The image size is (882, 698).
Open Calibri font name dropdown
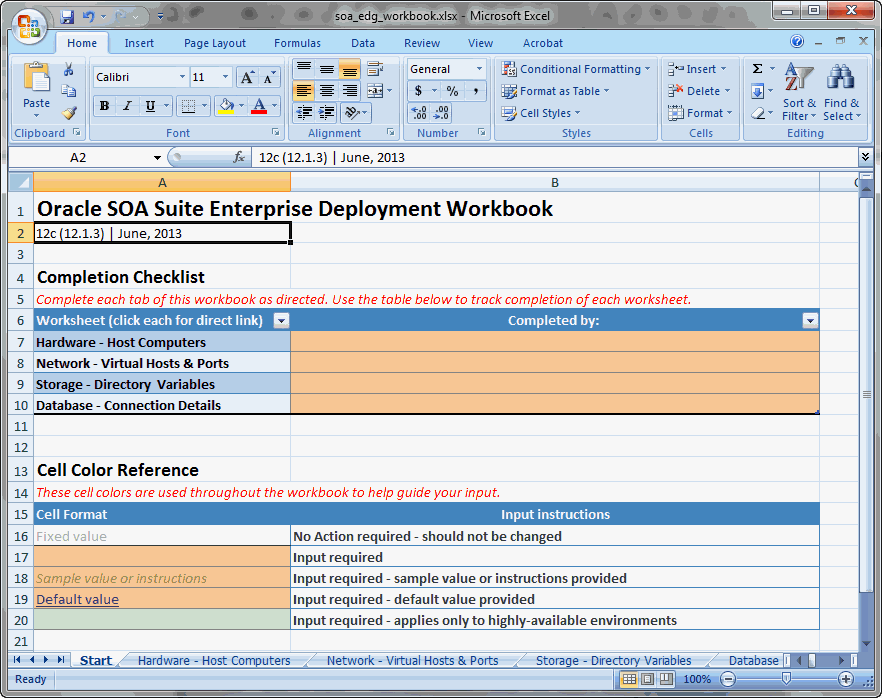(x=182, y=77)
